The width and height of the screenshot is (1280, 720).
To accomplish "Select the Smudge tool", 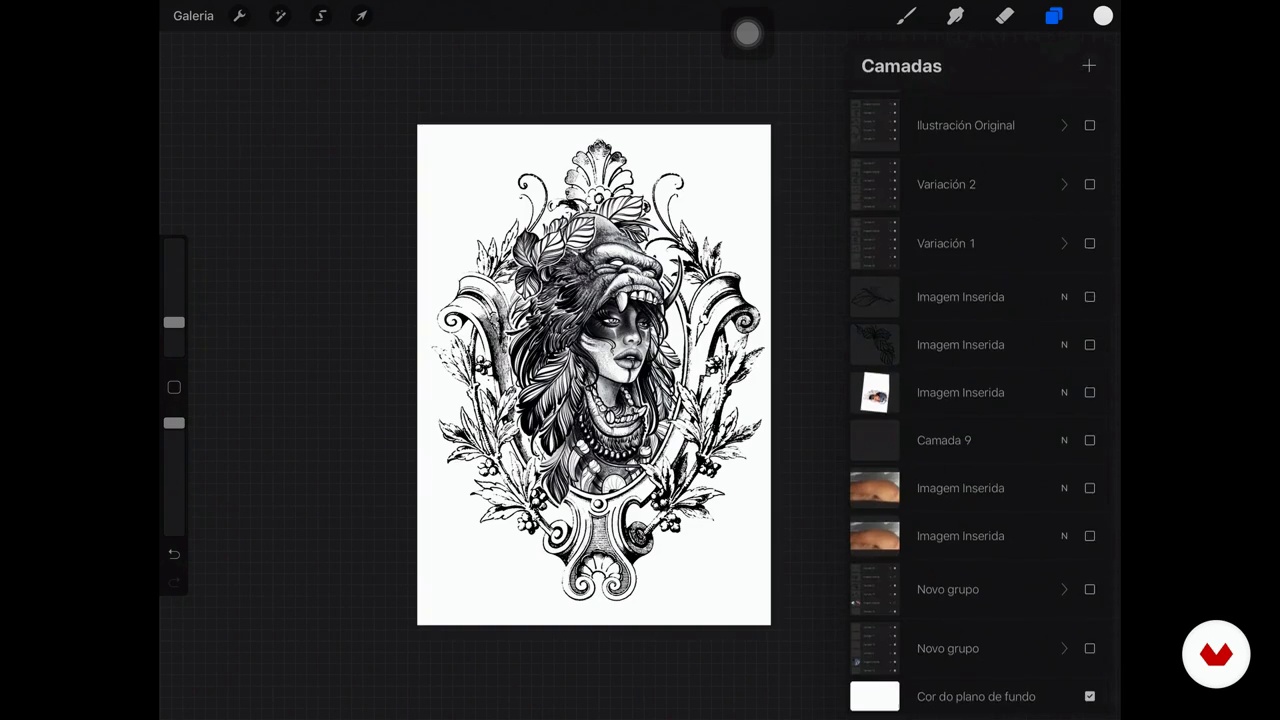I will coord(955,16).
